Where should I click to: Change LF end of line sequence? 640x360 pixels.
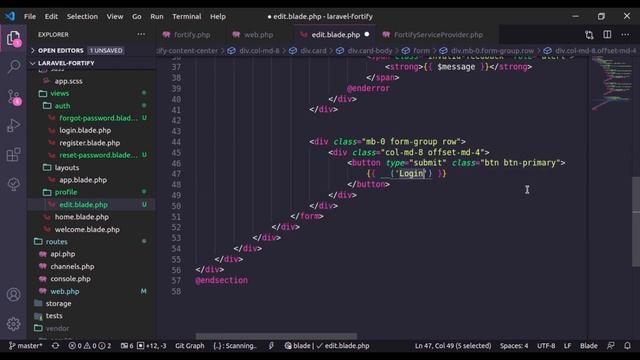pos(567,346)
